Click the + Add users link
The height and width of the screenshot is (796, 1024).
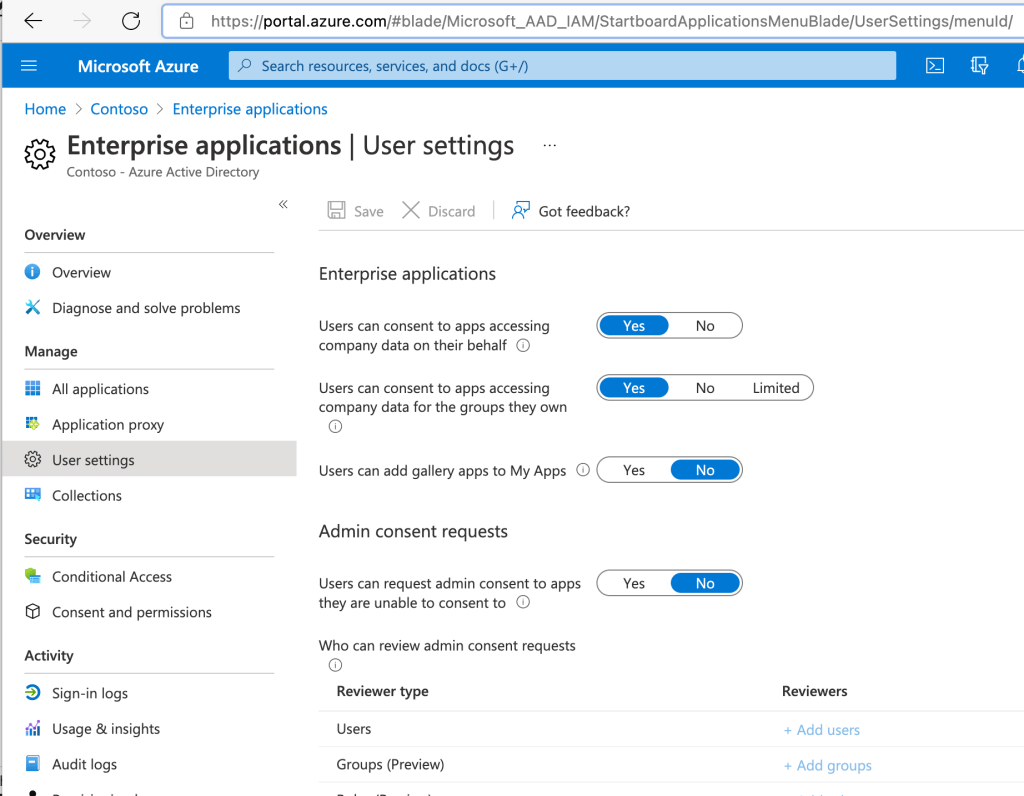click(x=821, y=730)
